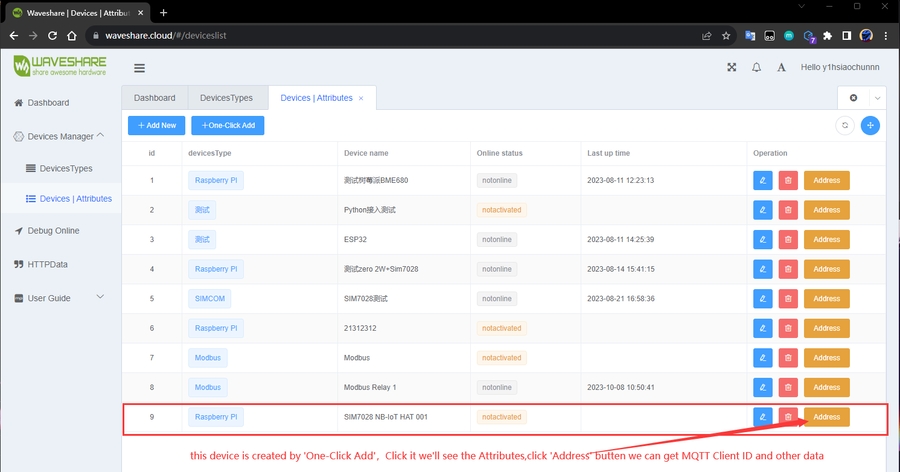The width and height of the screenshot is (900, 472).
Task: Open the notifications bell
Action: coord(756,68)
